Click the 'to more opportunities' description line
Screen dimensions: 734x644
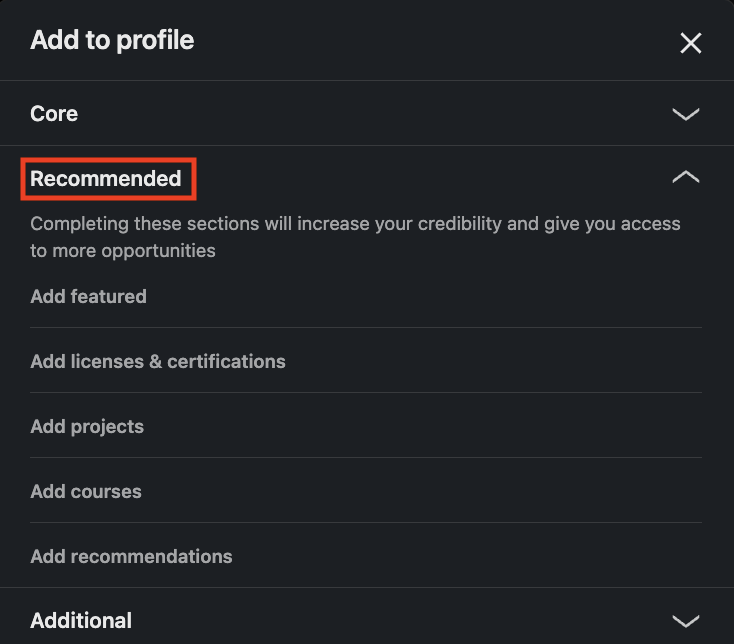tap(123, 251)
